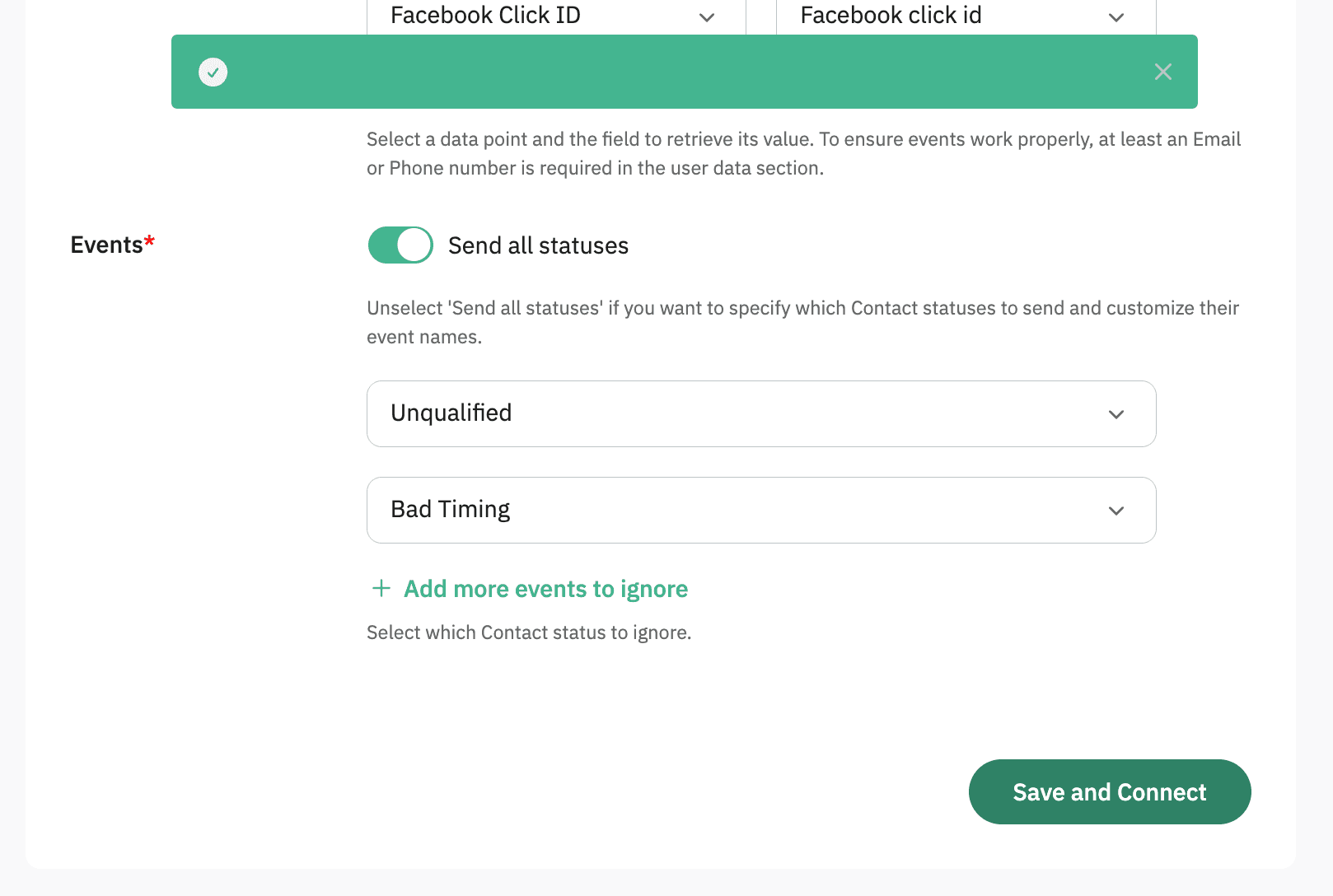Image resolution: width=1333 pixels, height=896 pixels.
Task: Click the 'Send all statuses' toggle label
Action: [538, 245]
